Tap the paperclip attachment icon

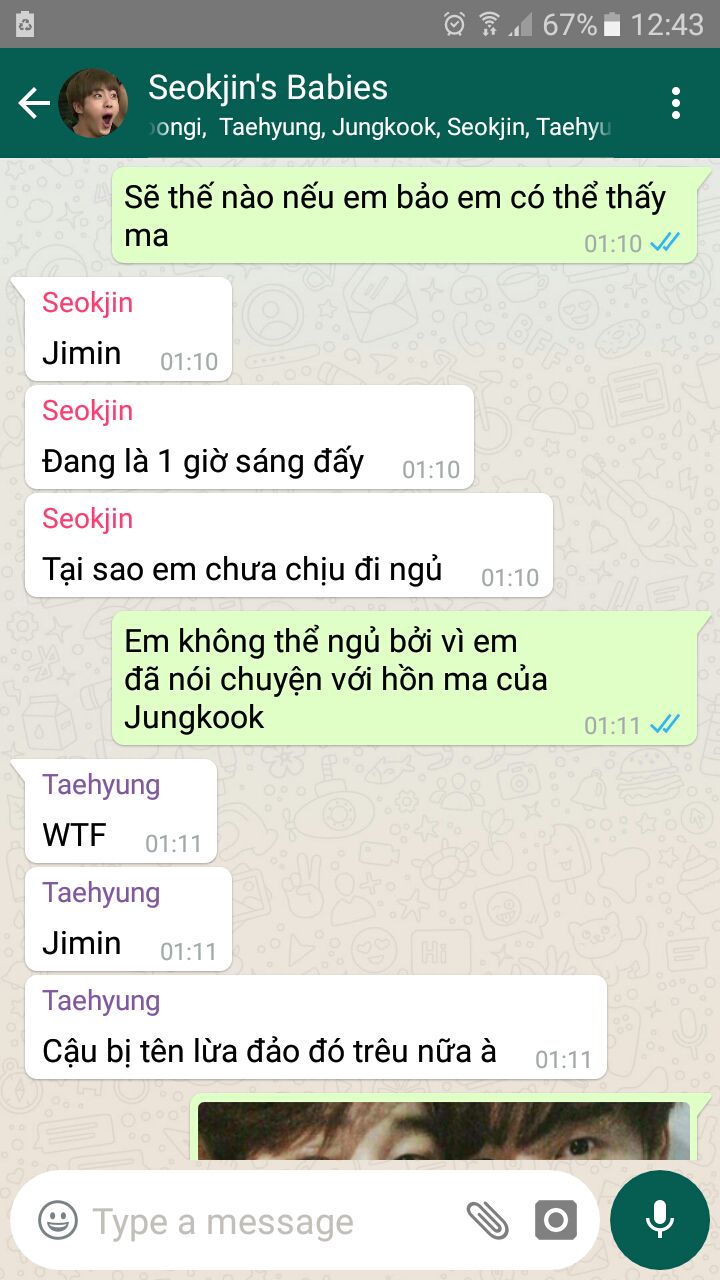point(487,1220)
